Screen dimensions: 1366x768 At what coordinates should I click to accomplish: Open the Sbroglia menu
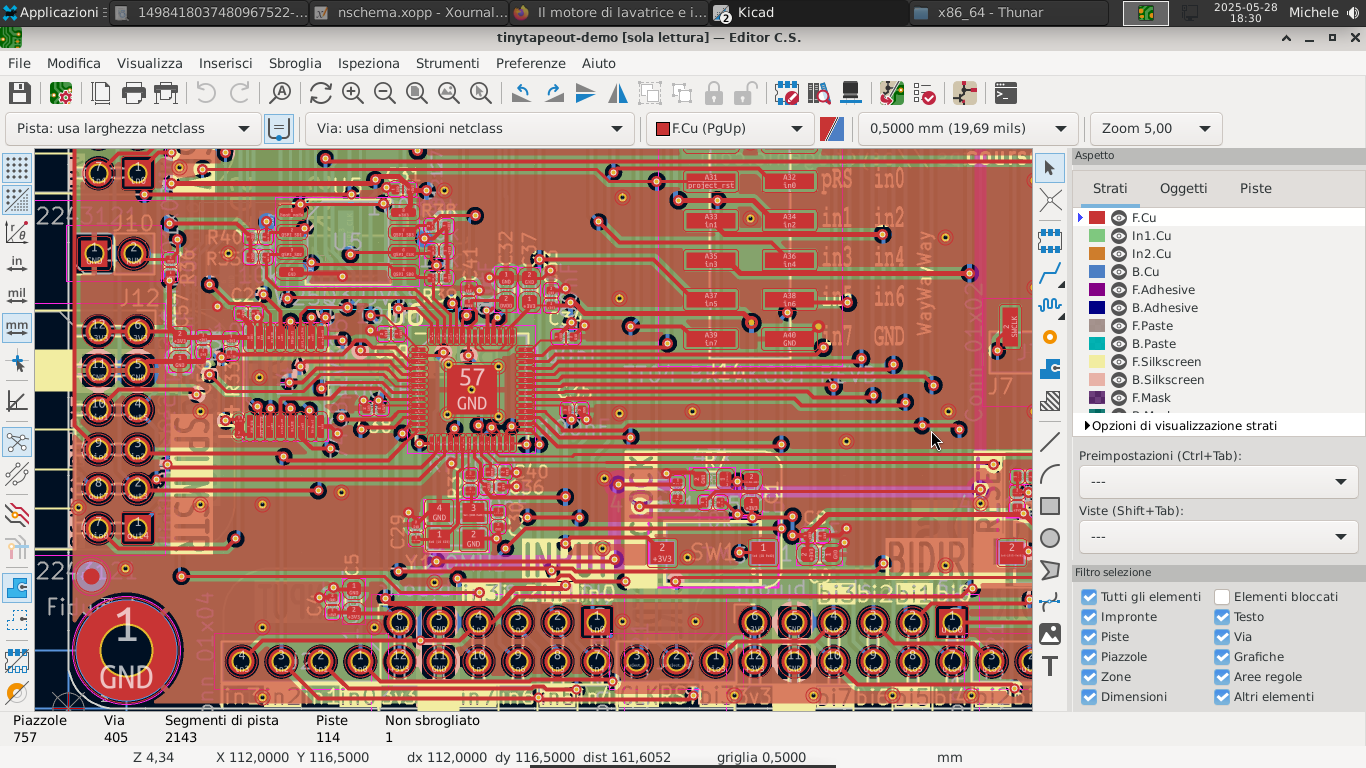(295, 63)
